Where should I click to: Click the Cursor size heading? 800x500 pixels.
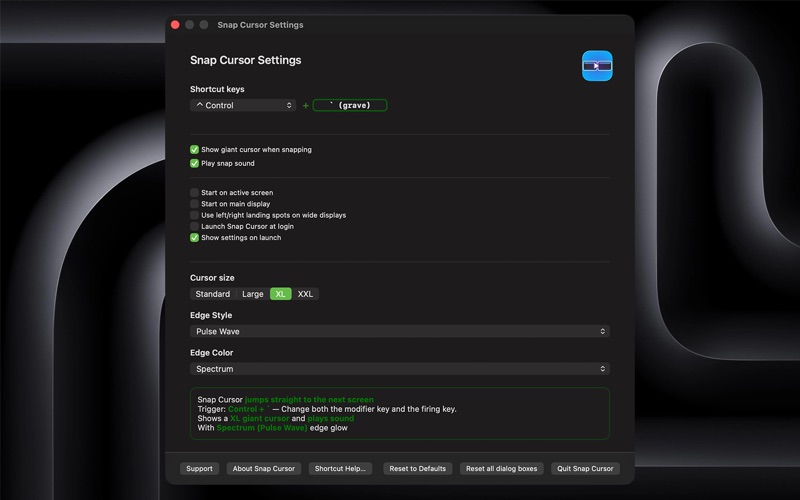[212, 278]
